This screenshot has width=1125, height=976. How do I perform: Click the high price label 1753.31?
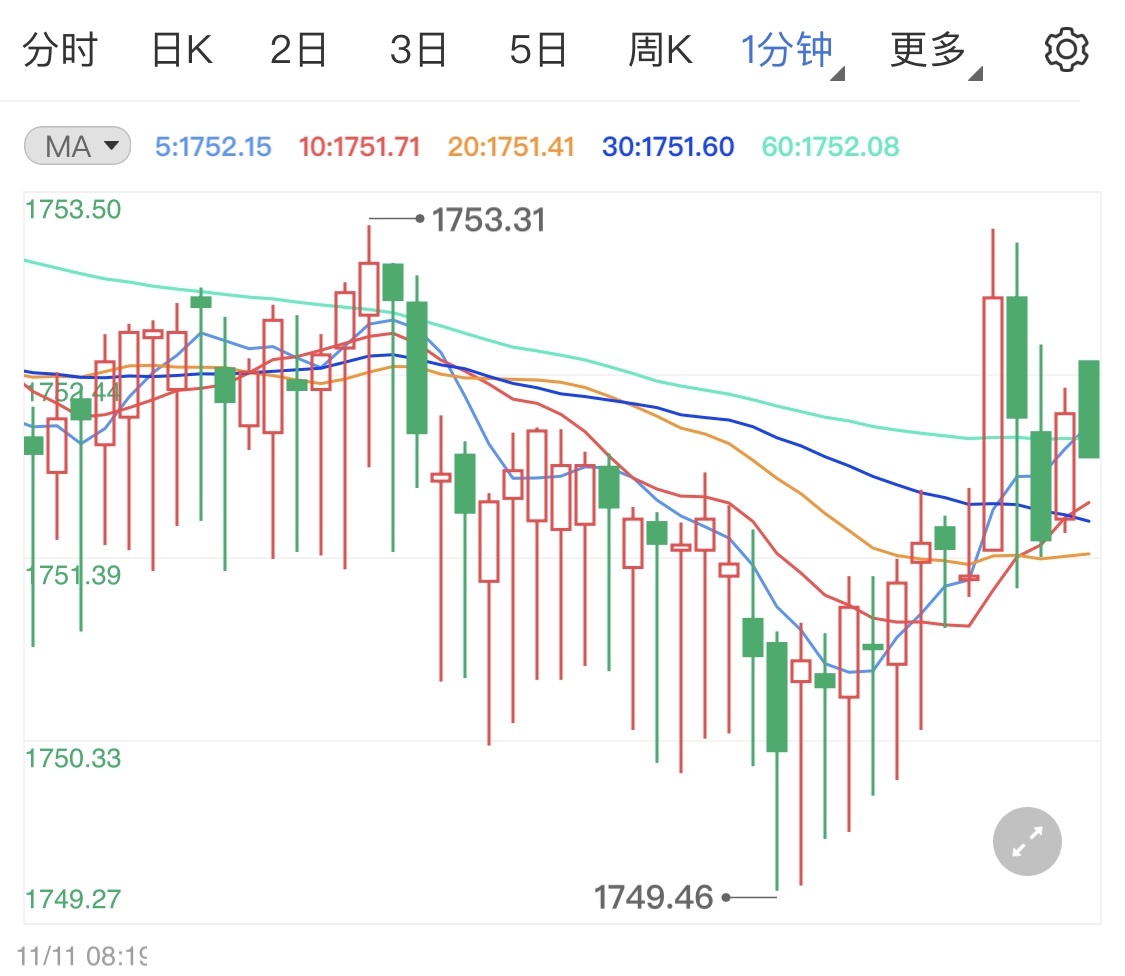pos(488,220)
